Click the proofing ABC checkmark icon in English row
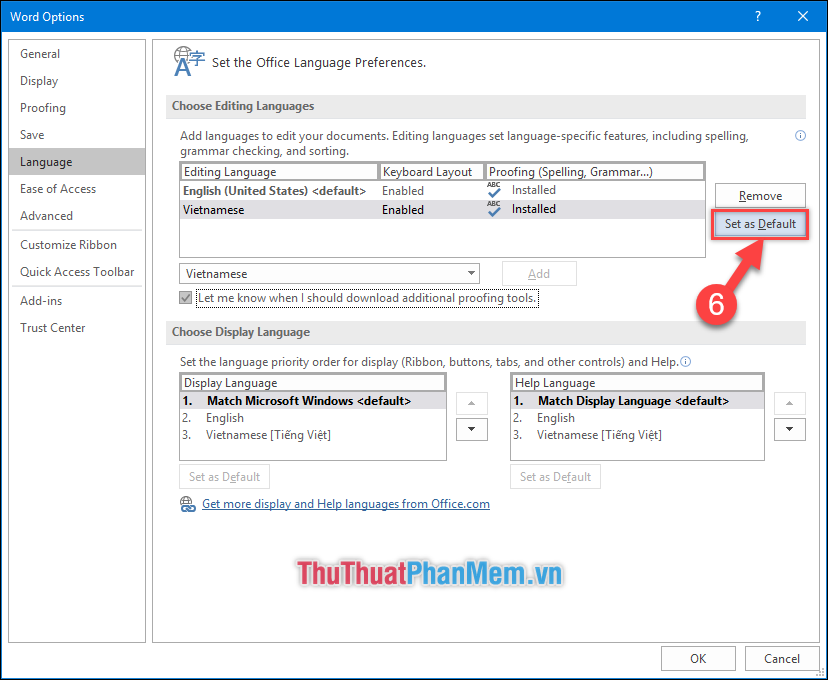The height and width of the screenshot is (680, 828). [494, 190]
